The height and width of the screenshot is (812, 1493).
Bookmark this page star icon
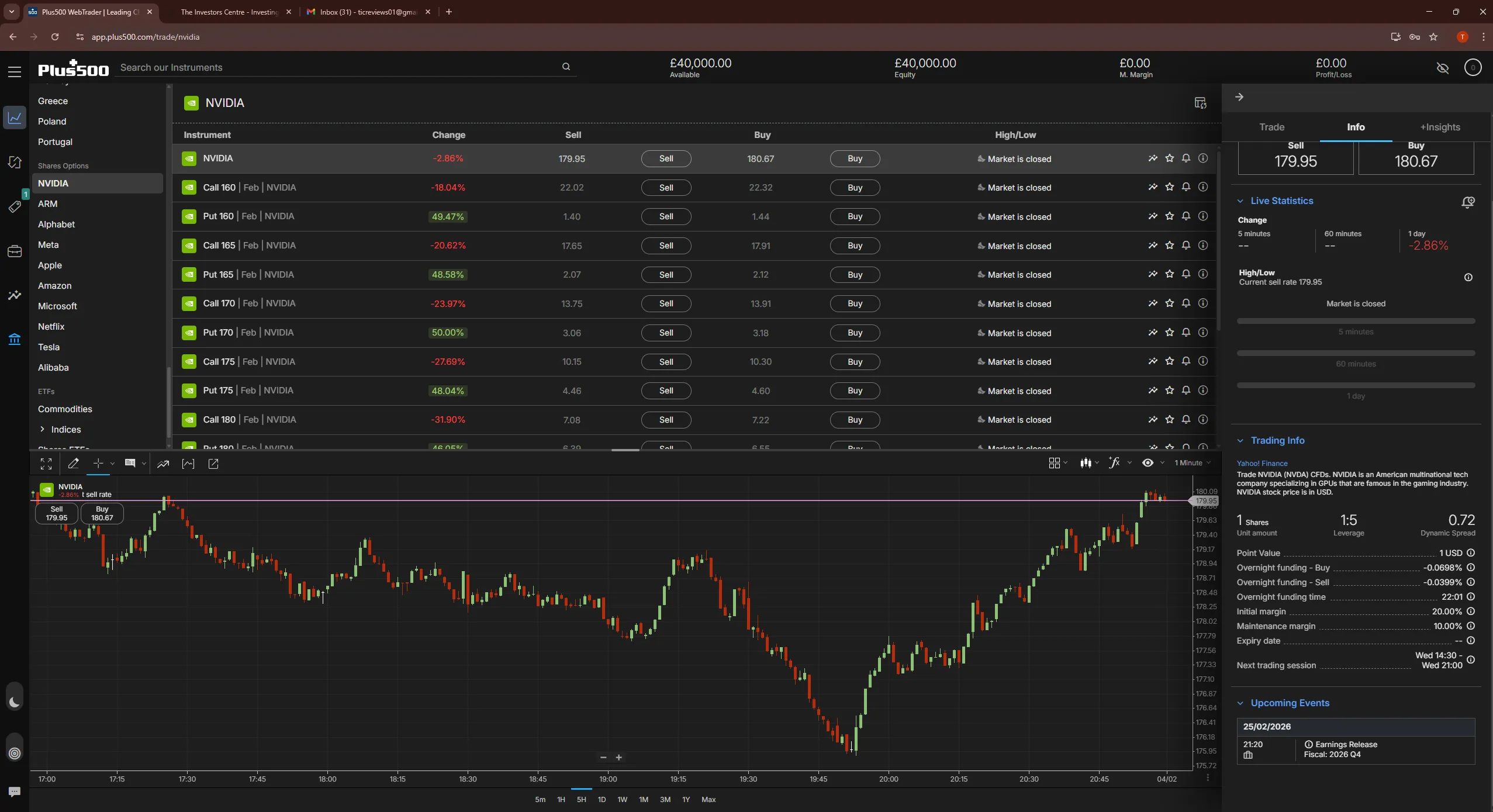pyautogui.click(x=1433, y=37)
